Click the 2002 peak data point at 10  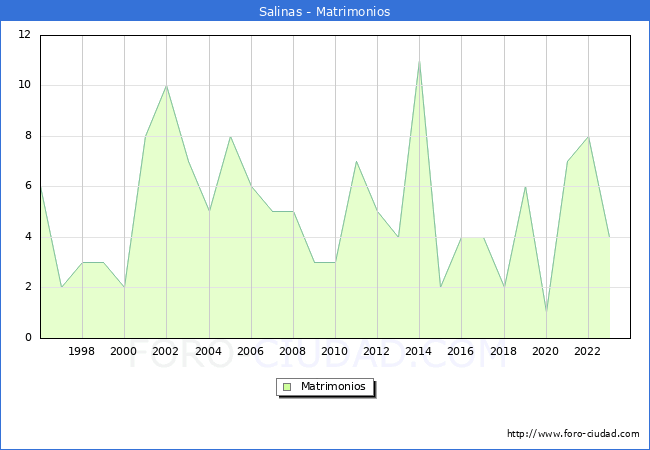[166, 86]
